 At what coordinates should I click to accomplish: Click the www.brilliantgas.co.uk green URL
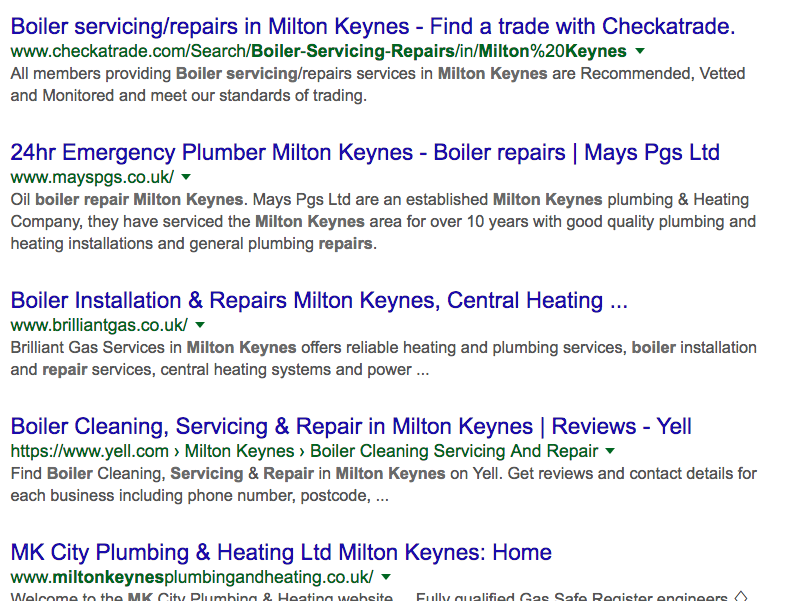click(x=99, y=325)
